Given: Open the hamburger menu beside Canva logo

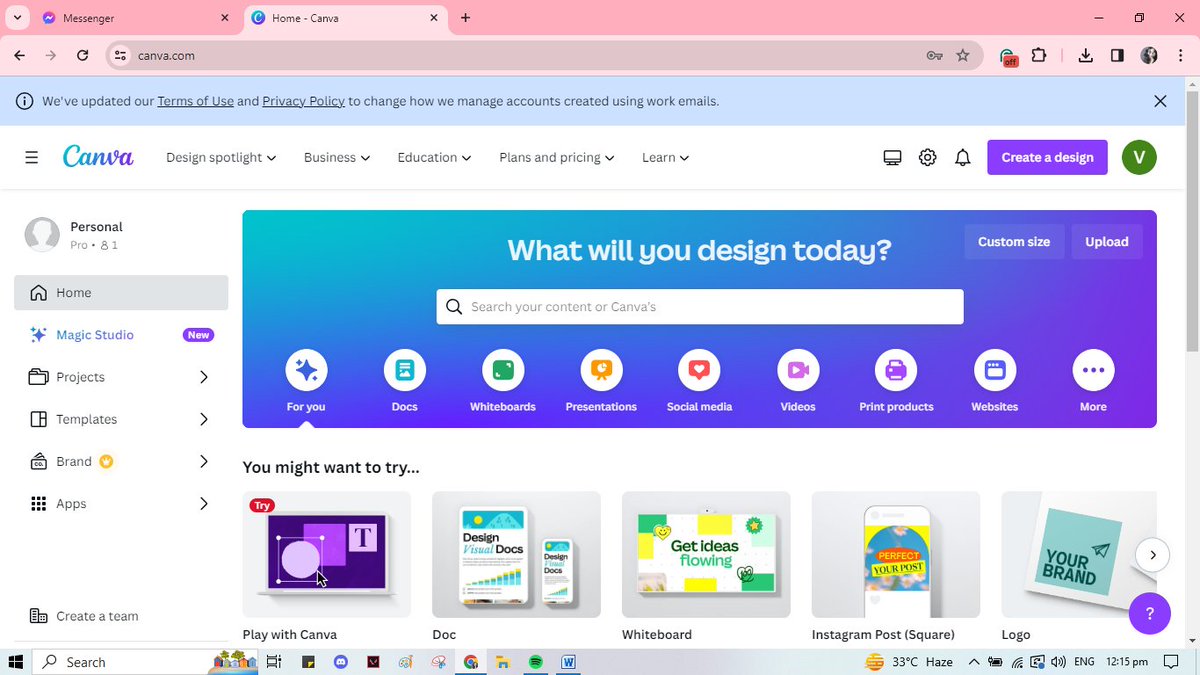Looking at the screenshot, I should 32,157.
